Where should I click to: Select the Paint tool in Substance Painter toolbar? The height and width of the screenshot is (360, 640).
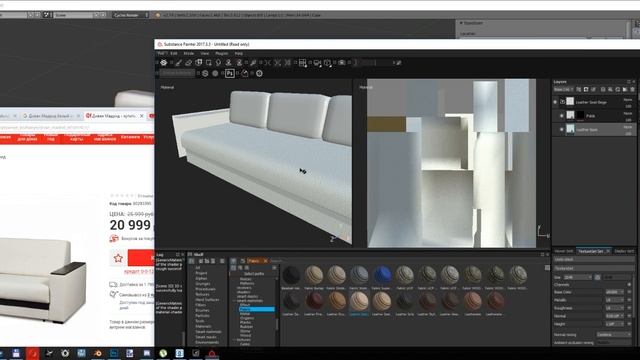coord(178,62)
